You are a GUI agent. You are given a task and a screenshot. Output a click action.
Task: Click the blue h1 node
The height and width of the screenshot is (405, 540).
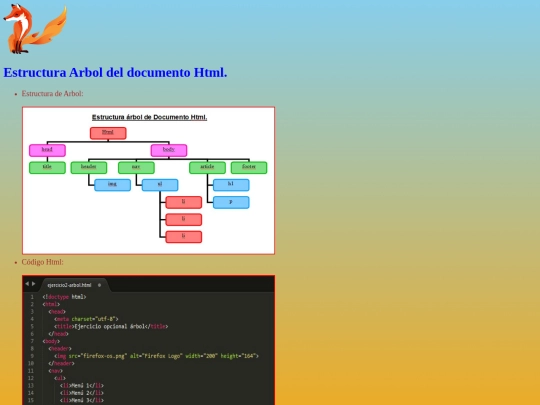coord(231,185)
